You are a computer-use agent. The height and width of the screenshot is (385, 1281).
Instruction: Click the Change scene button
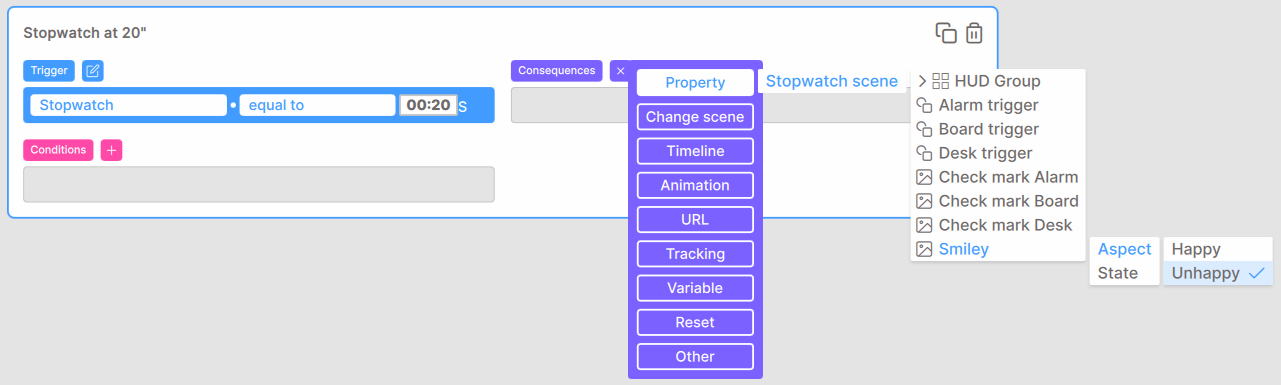click(695, 117)
